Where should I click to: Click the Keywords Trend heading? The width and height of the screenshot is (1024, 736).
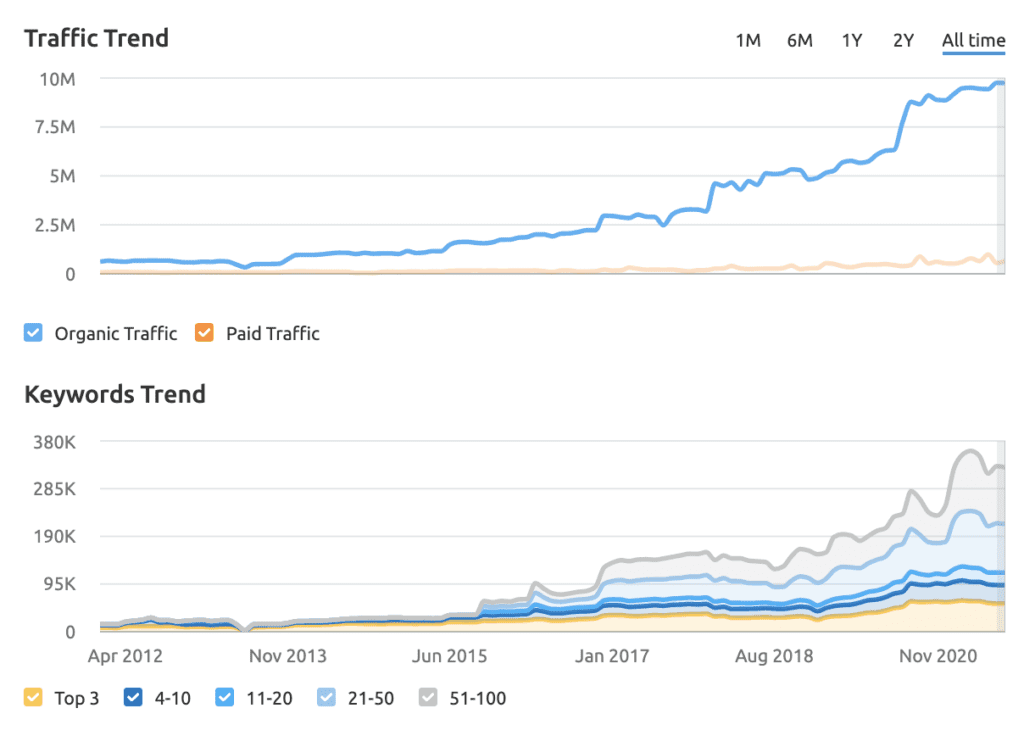click(115, 394)
